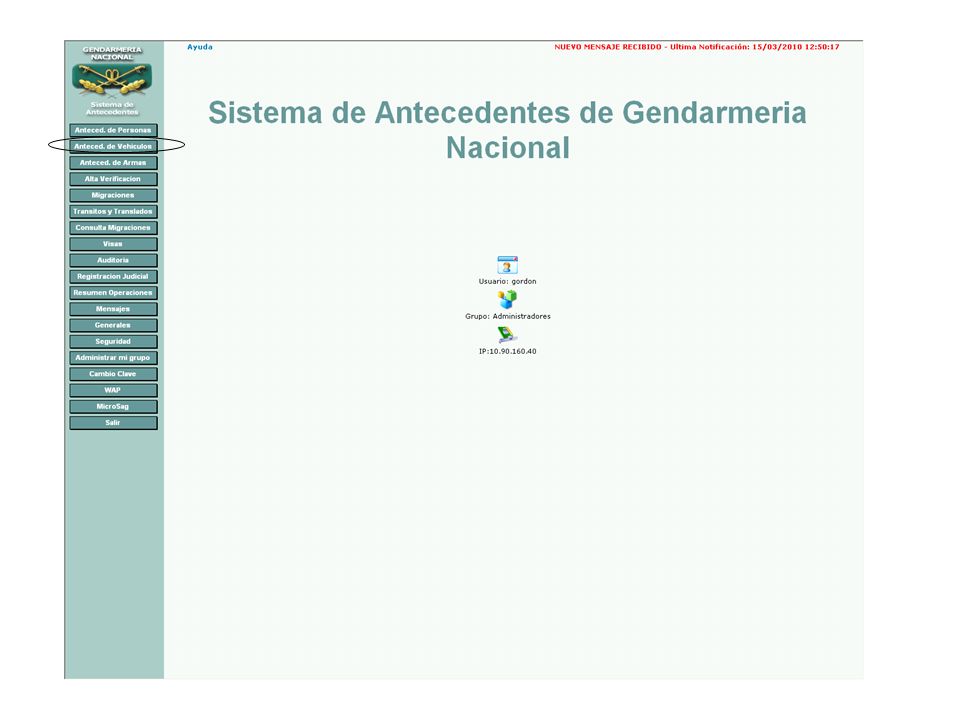The height and width of the screenshot is (720, 960).
Task: Go to Alta Verificacion
Action: (x=113, y=179)
